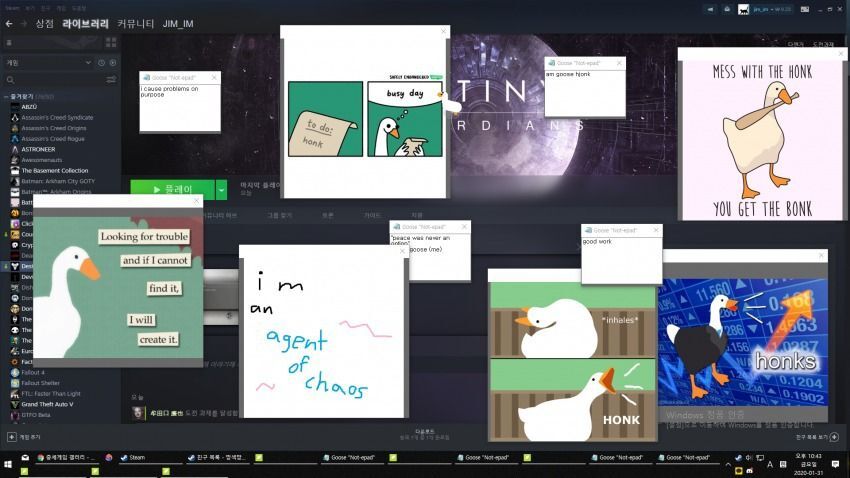Image resolution: width=850 pixels, height=478 pixels.
Task: Select Grand Theft Auto V in list
Action: point(47,404)
